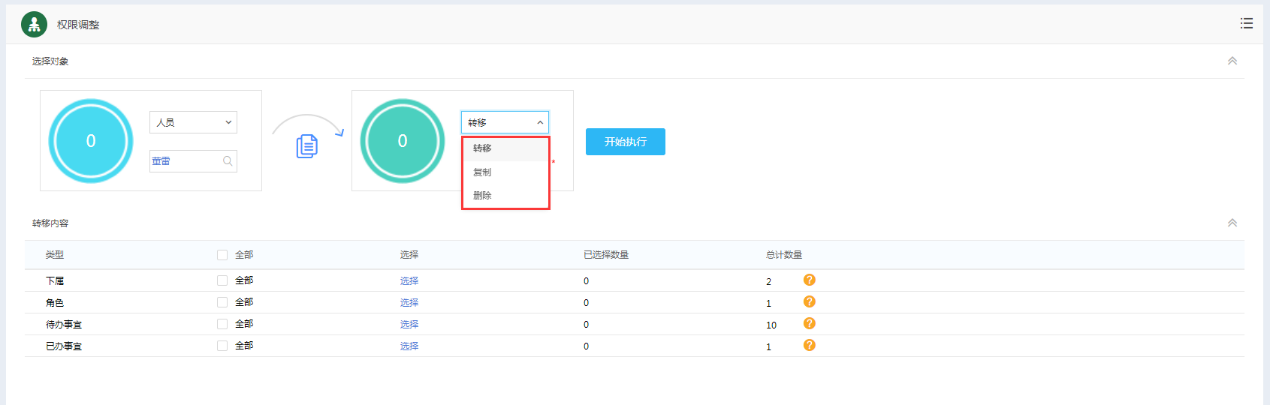1270x405 pixels.
Task: Choose 复制 from the dropdown list
Action: (x=483, y=172)
